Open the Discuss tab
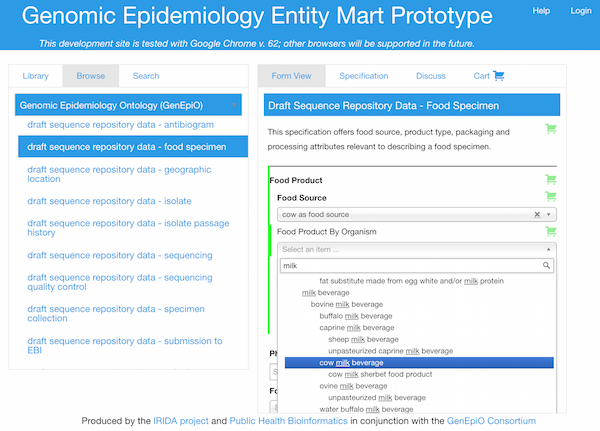Screen dimensions: 600x431 (x=431, y=76)
